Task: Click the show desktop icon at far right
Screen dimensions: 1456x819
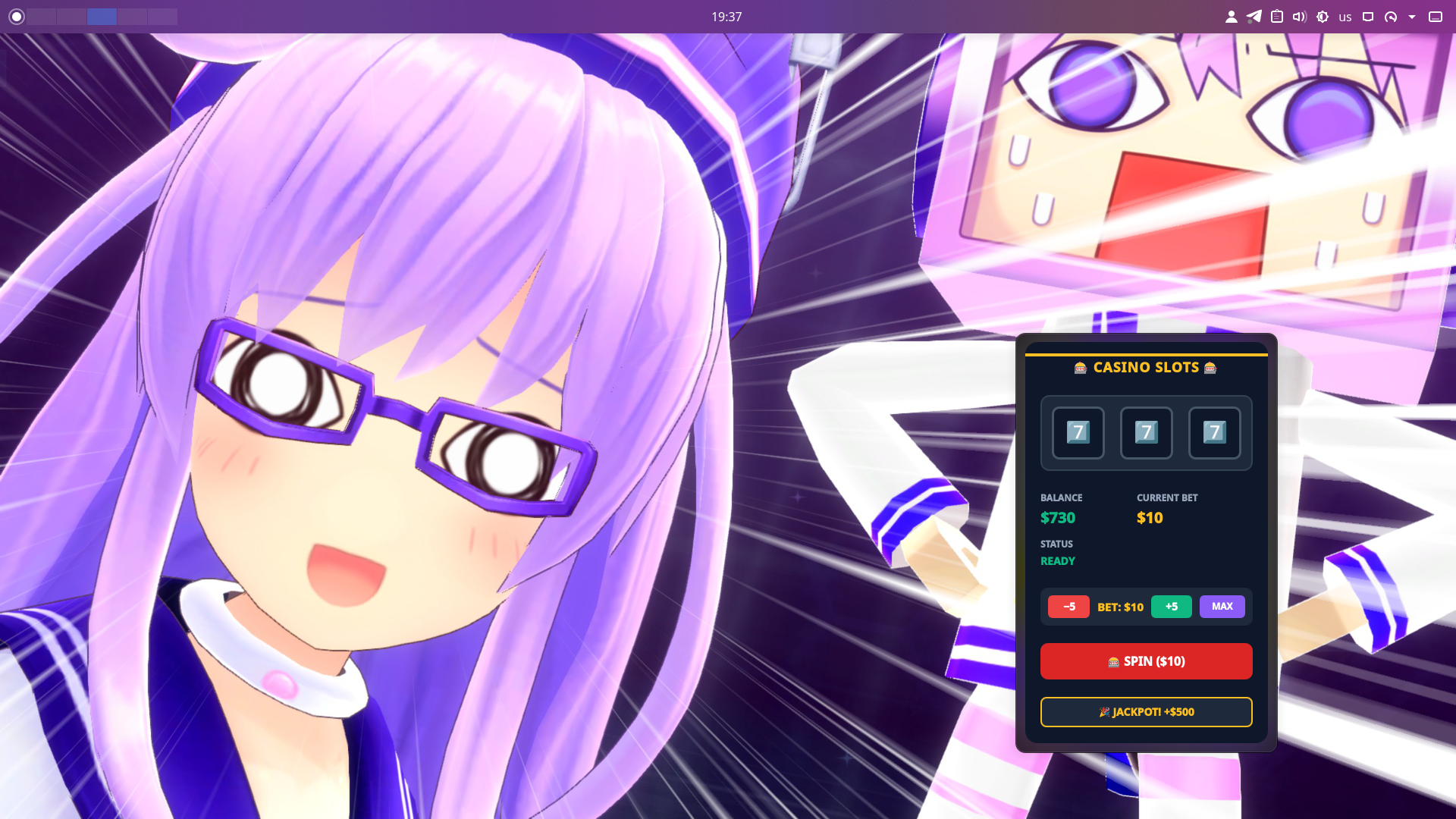Action: (1435, 17)
